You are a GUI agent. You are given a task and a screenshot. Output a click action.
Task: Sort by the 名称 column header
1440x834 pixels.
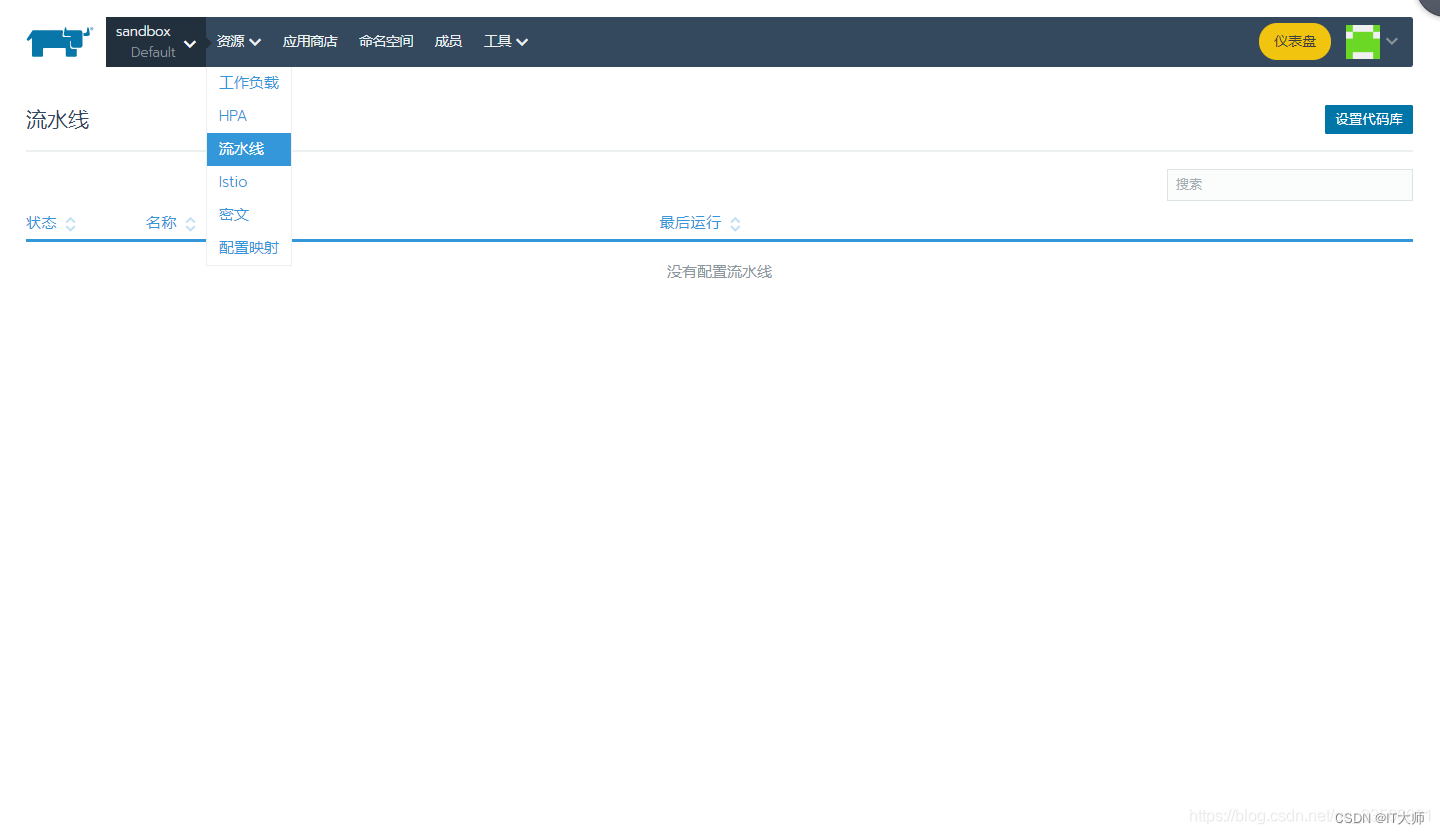161,223
